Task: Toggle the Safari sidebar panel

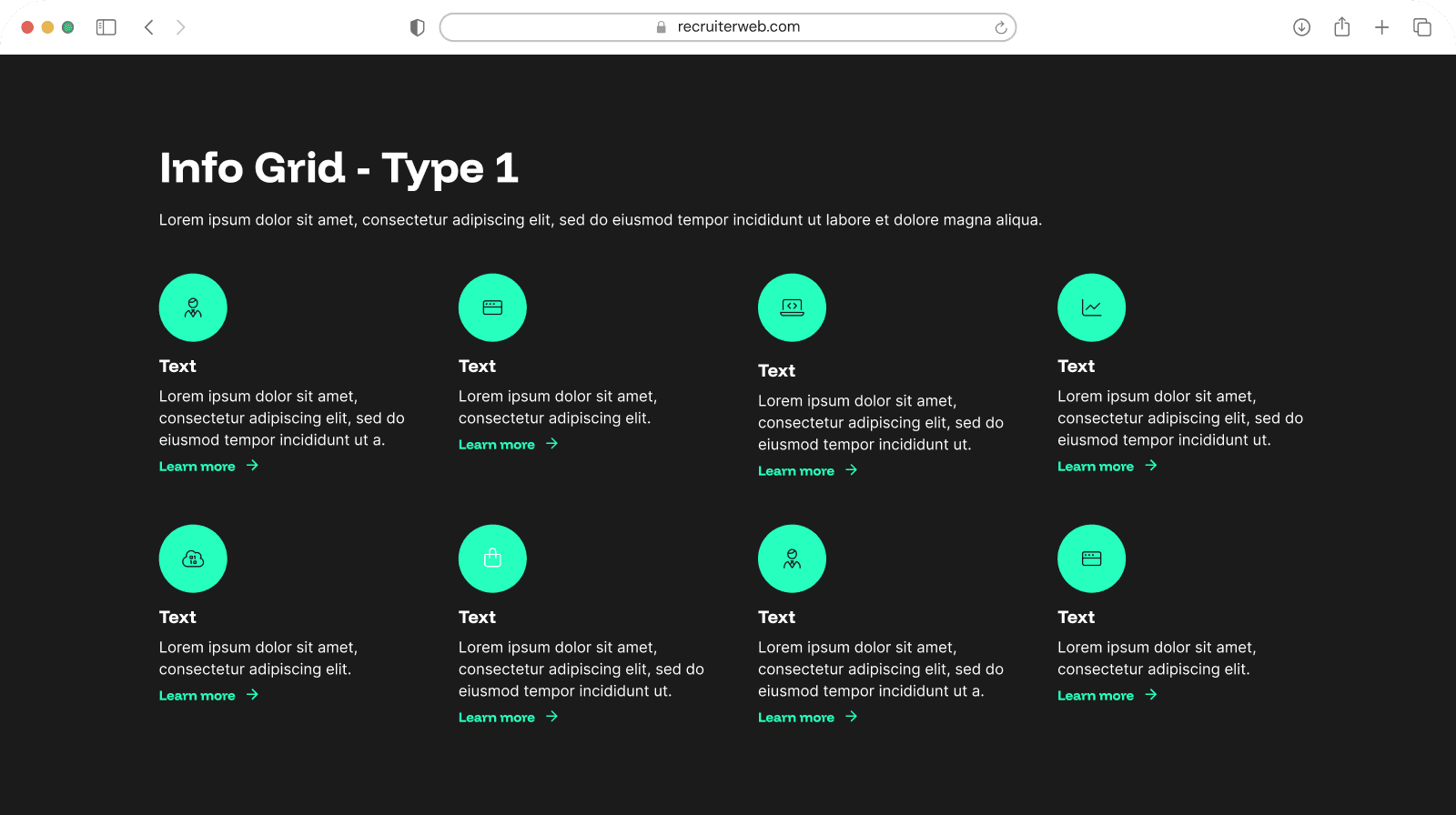Action: (x=106, y=27)
